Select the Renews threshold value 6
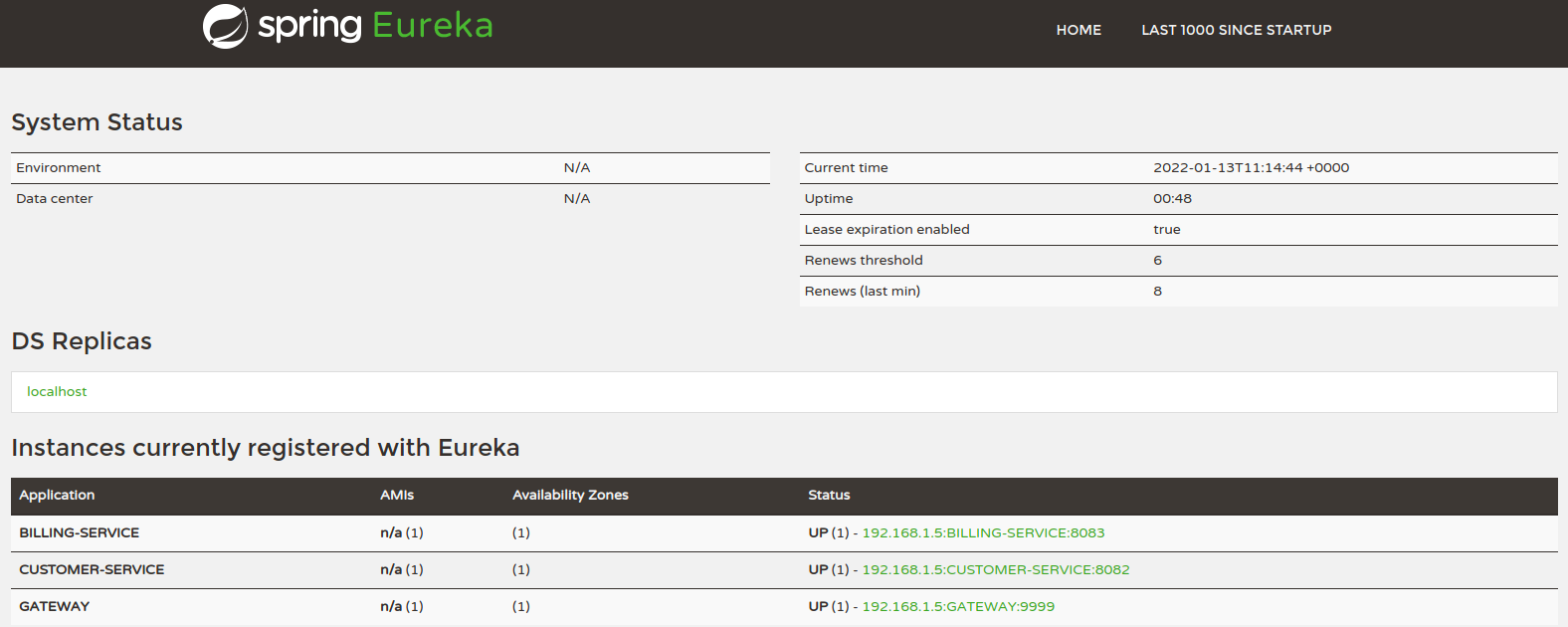This screenshot has width=1568, height=627. click(x=1158, y=261)
